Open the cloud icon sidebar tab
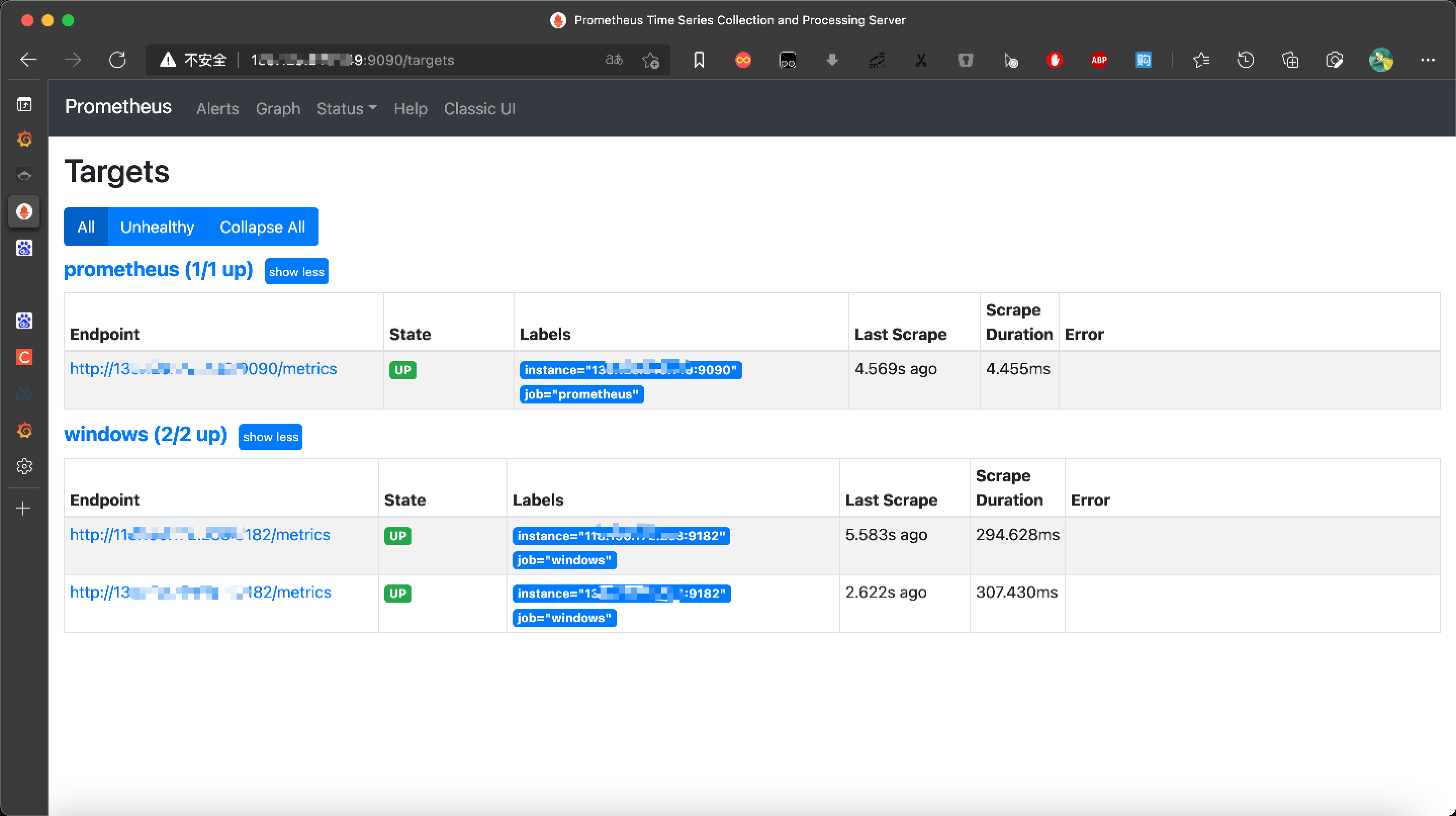Viewport: 1456px width, 816px height. 24,394
